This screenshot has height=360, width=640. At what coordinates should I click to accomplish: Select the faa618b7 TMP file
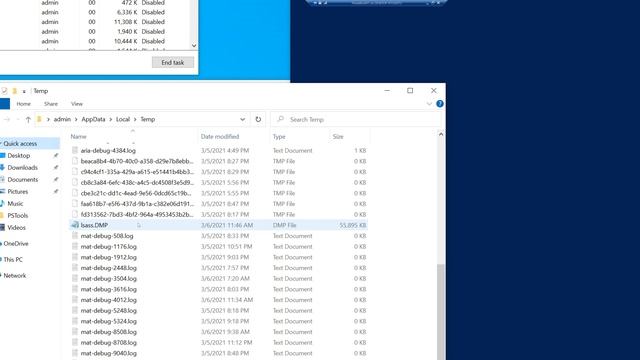pos(218,204)
